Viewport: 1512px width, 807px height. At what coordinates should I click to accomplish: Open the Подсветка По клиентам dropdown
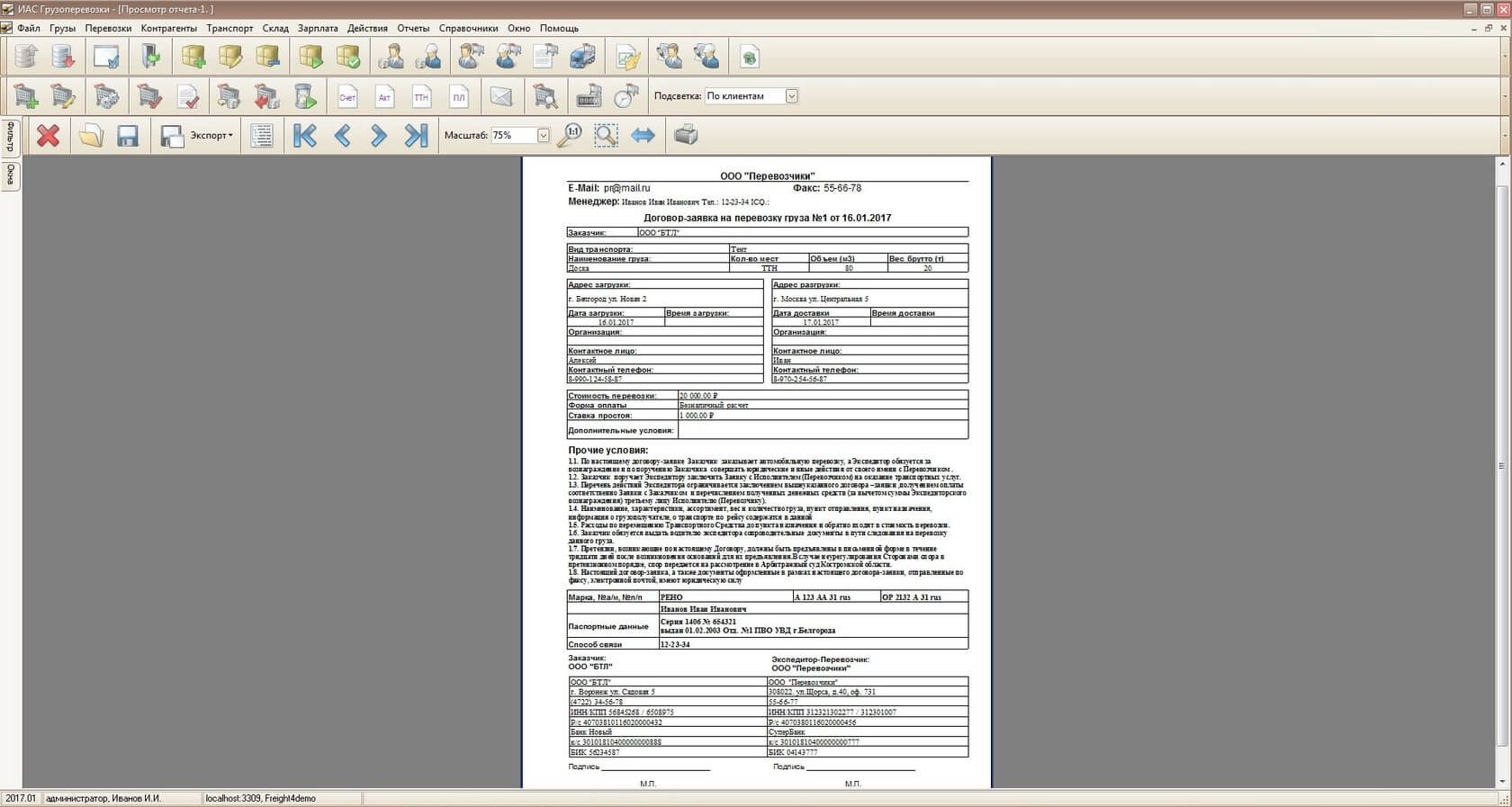tap(791, 95)
